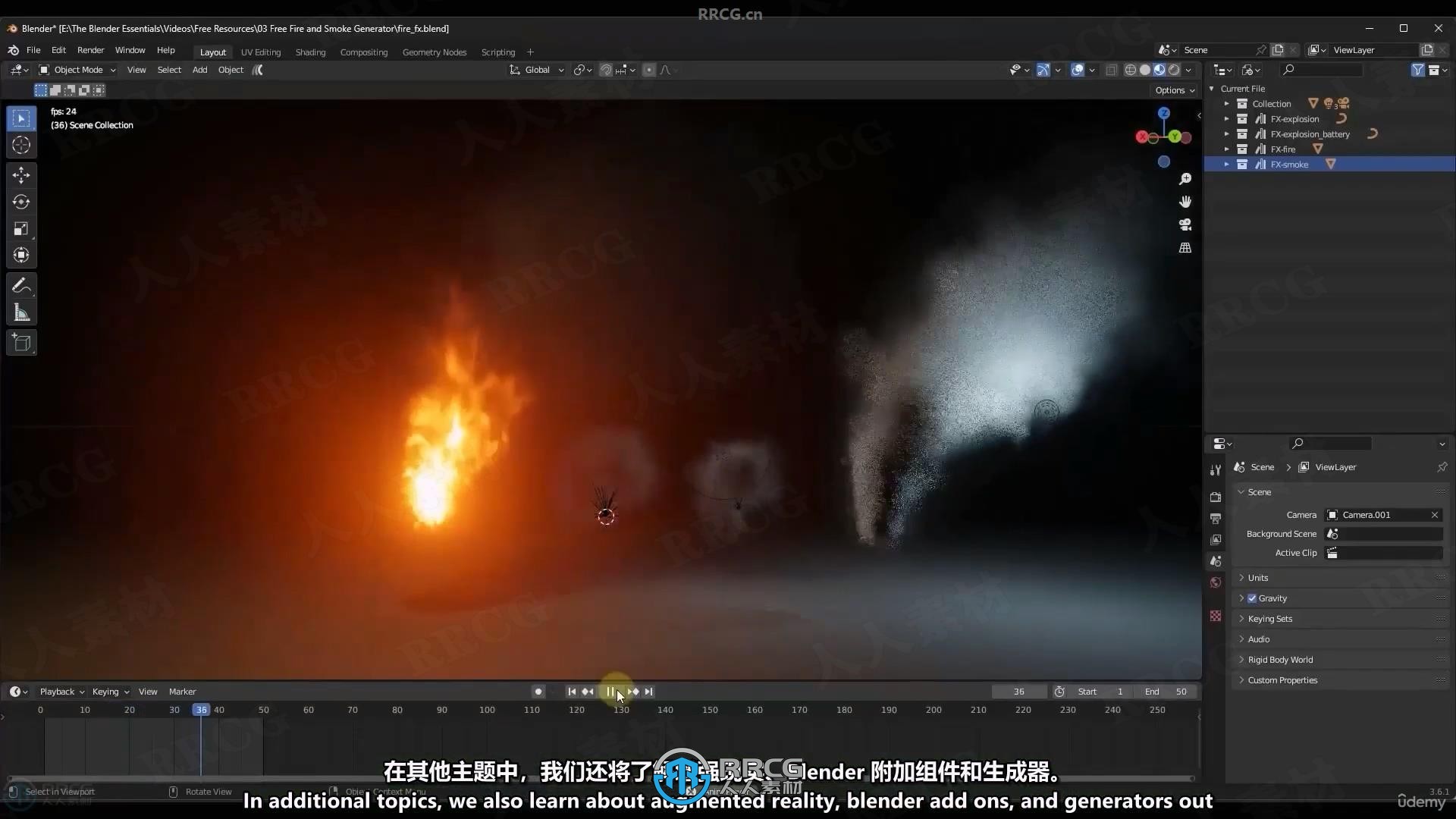This screenshot has height=819, width=1456.
Task: Open the Object Mode dropdown
Action: click(77, 70)
